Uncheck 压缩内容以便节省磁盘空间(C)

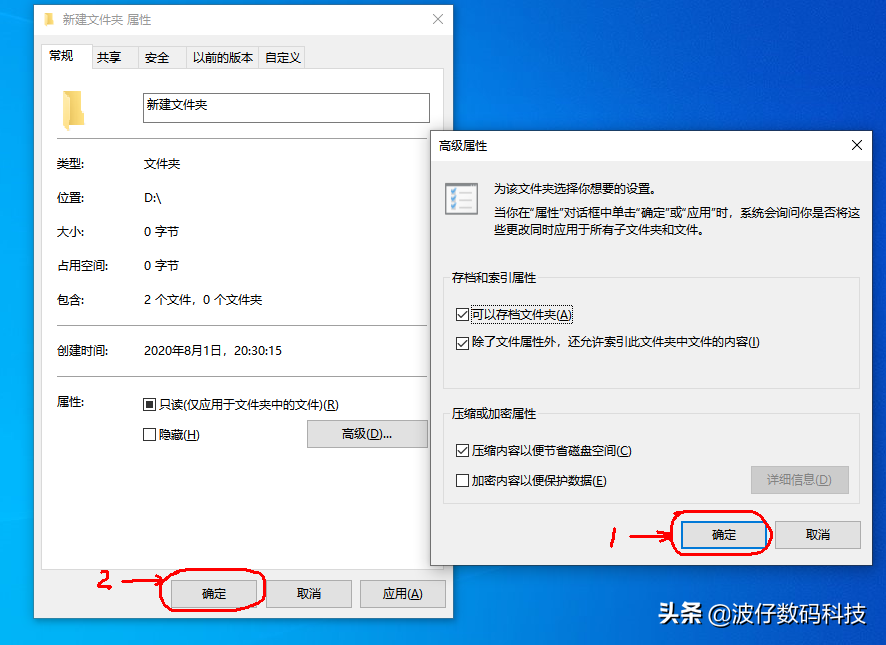(462, 451)
